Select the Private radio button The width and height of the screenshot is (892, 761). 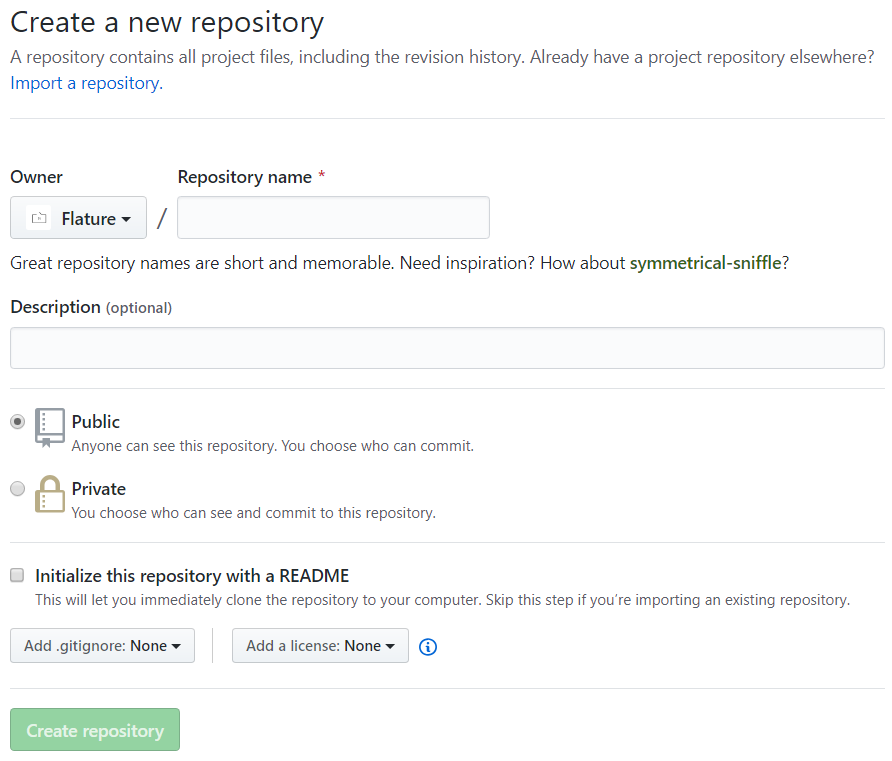click(18, 489)
